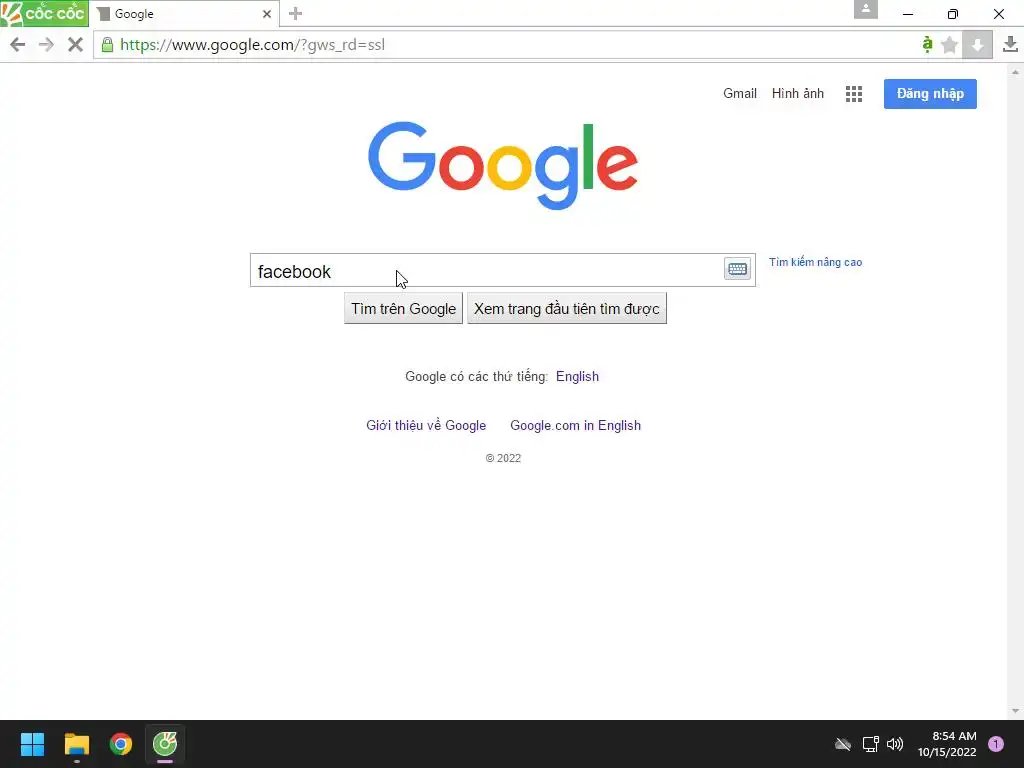Click the network tray icon
1024x768 pixels.
point(870,744)
